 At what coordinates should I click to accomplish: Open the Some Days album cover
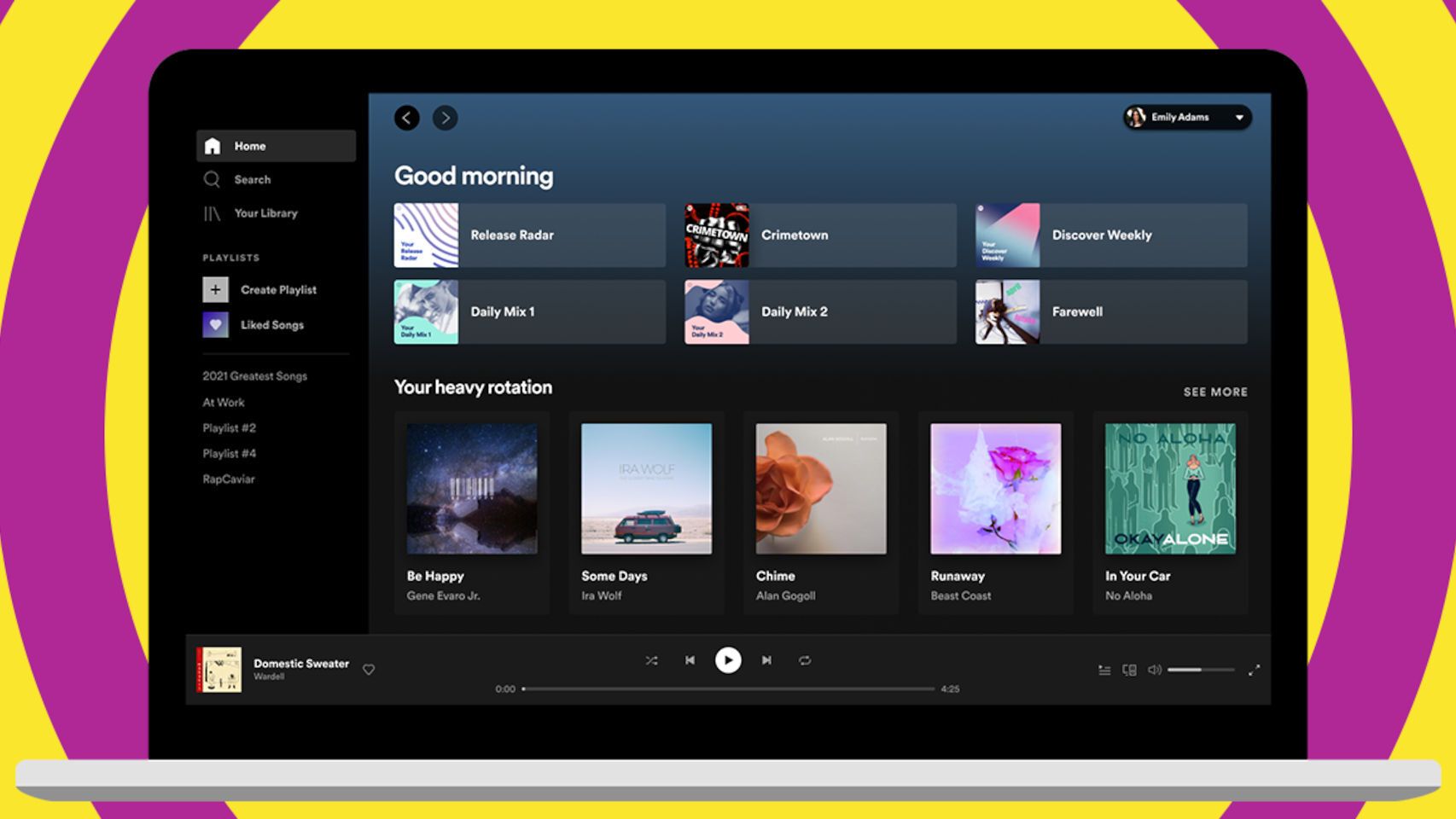click(x=646, y=489)
